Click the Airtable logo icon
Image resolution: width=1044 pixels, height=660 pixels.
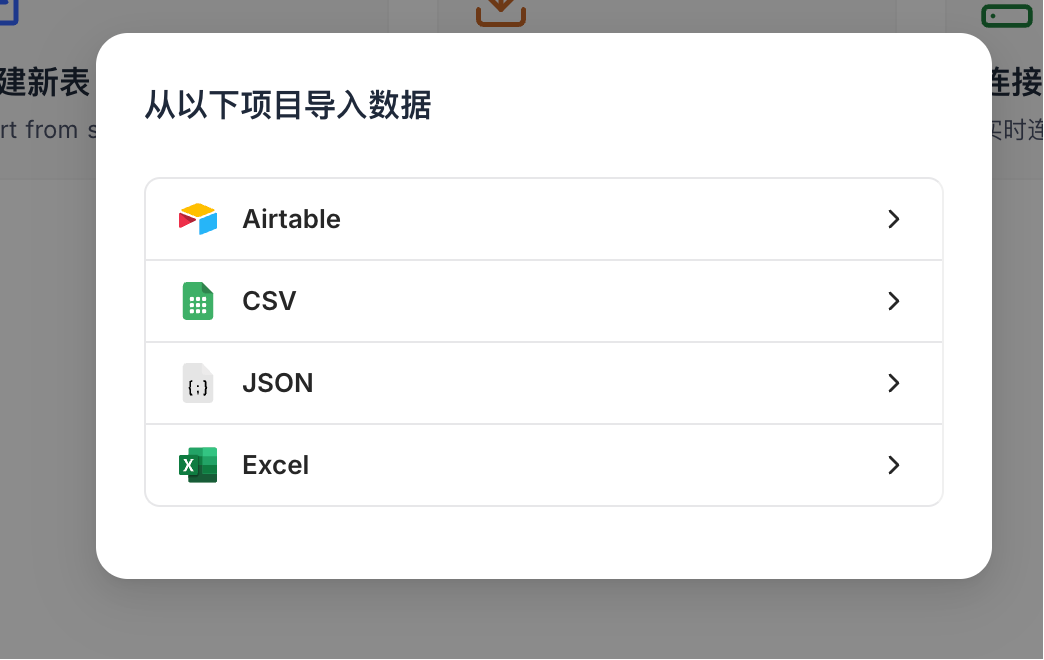198,218
